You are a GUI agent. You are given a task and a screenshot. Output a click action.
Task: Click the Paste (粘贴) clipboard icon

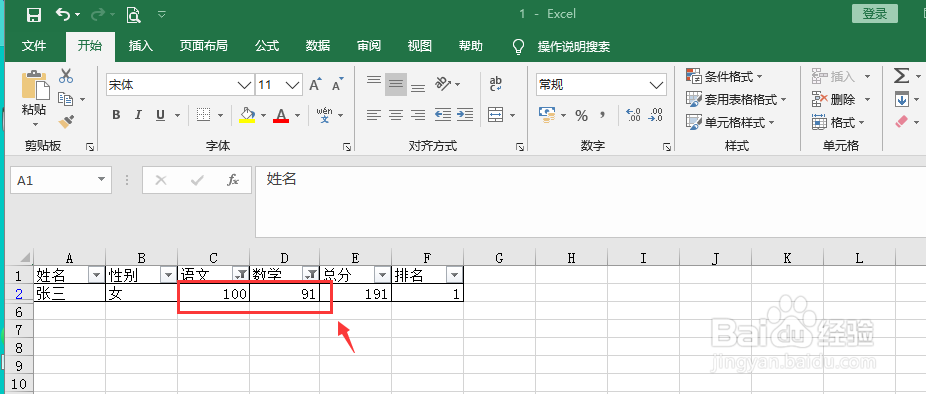[x=35, y=86]
